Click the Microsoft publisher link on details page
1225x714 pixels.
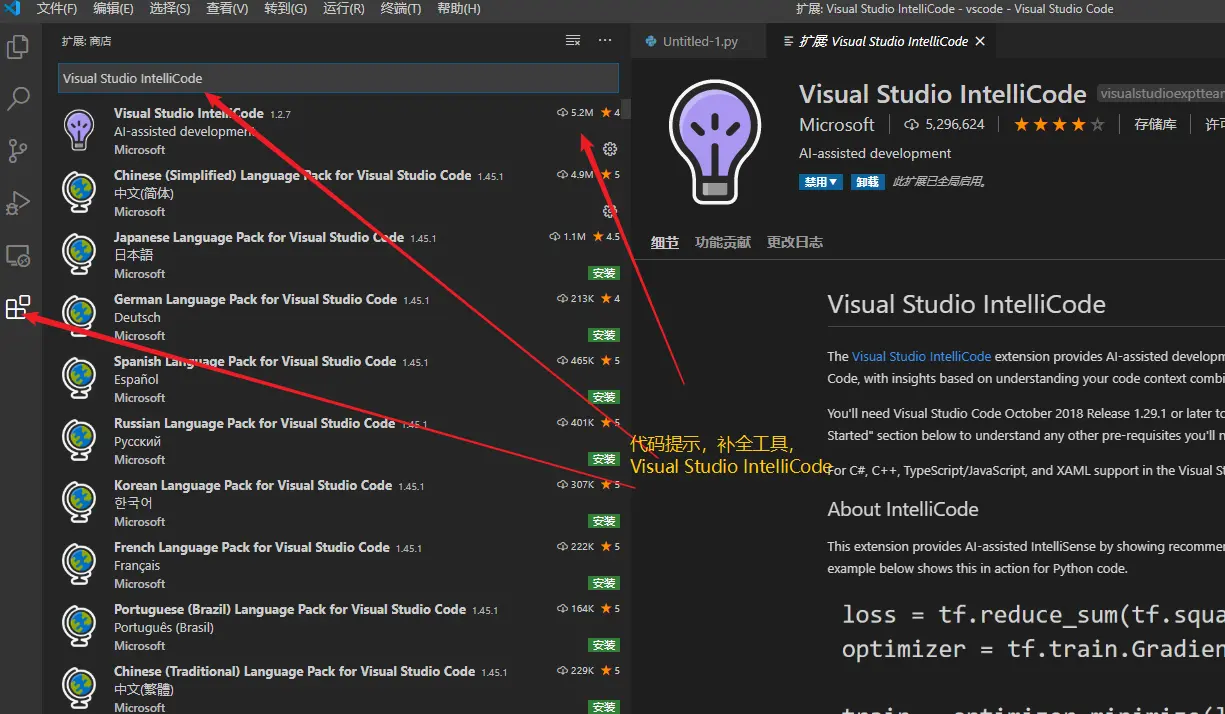837,125
